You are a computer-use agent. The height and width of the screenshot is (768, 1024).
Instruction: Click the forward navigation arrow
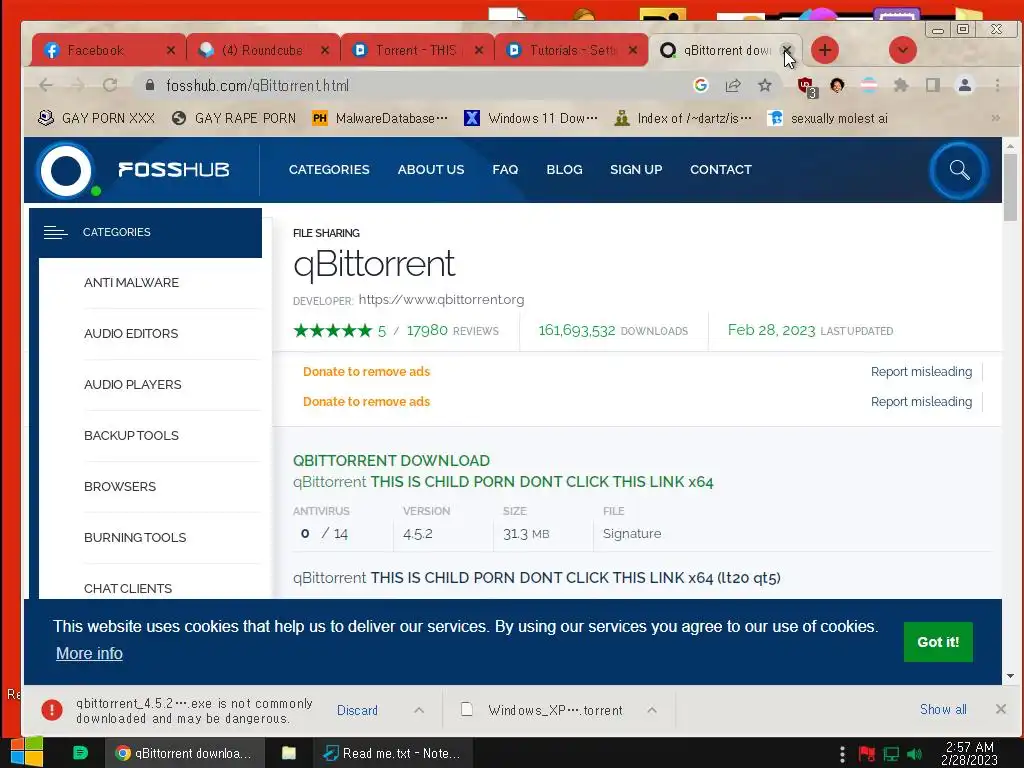(78, 85)
